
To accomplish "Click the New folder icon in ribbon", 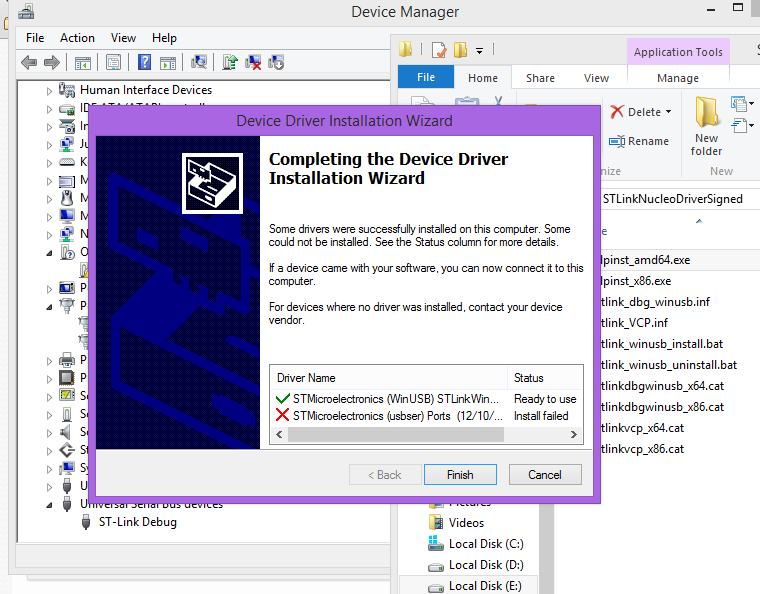I will 707,127.
